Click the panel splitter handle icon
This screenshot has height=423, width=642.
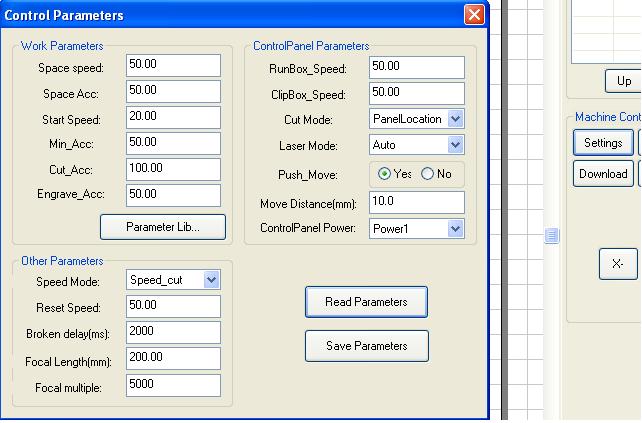[x=552, y=236]
